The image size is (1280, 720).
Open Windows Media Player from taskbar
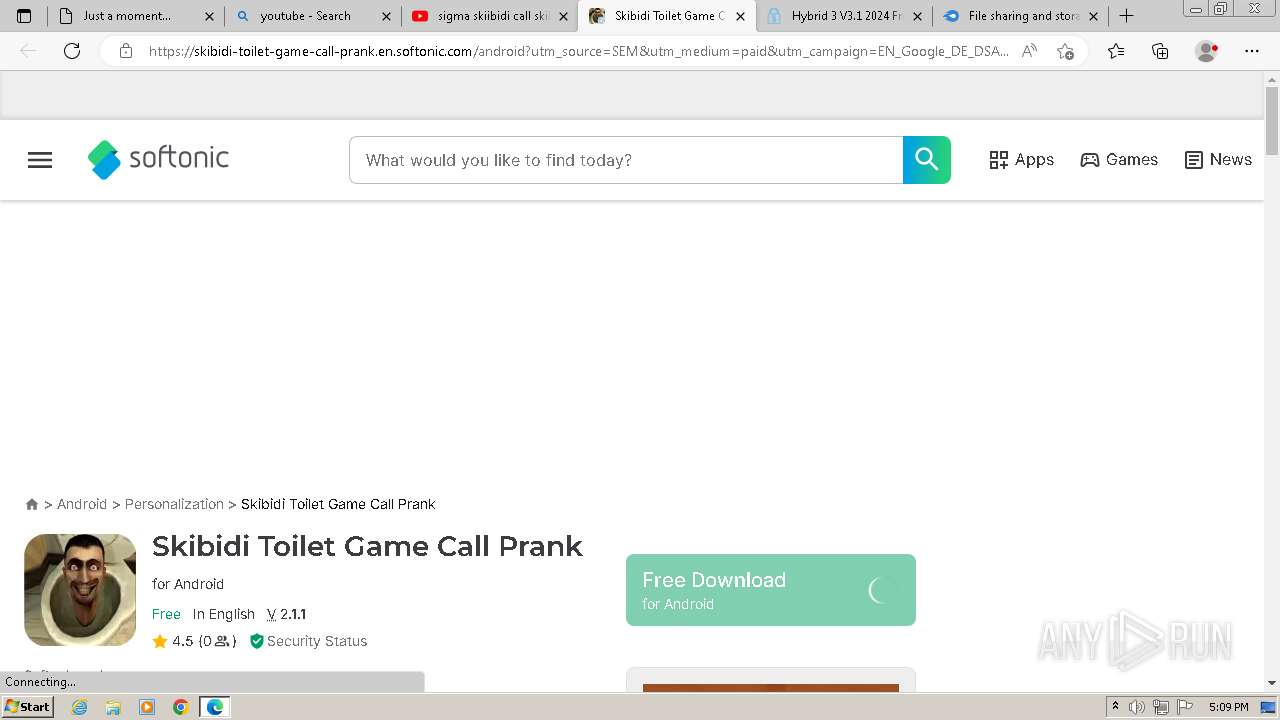147,707
